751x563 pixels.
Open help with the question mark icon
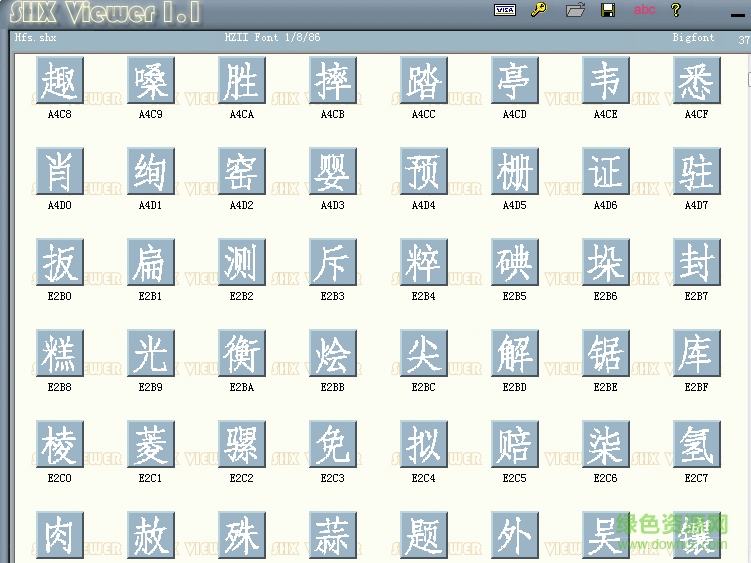tap(676, 10)
